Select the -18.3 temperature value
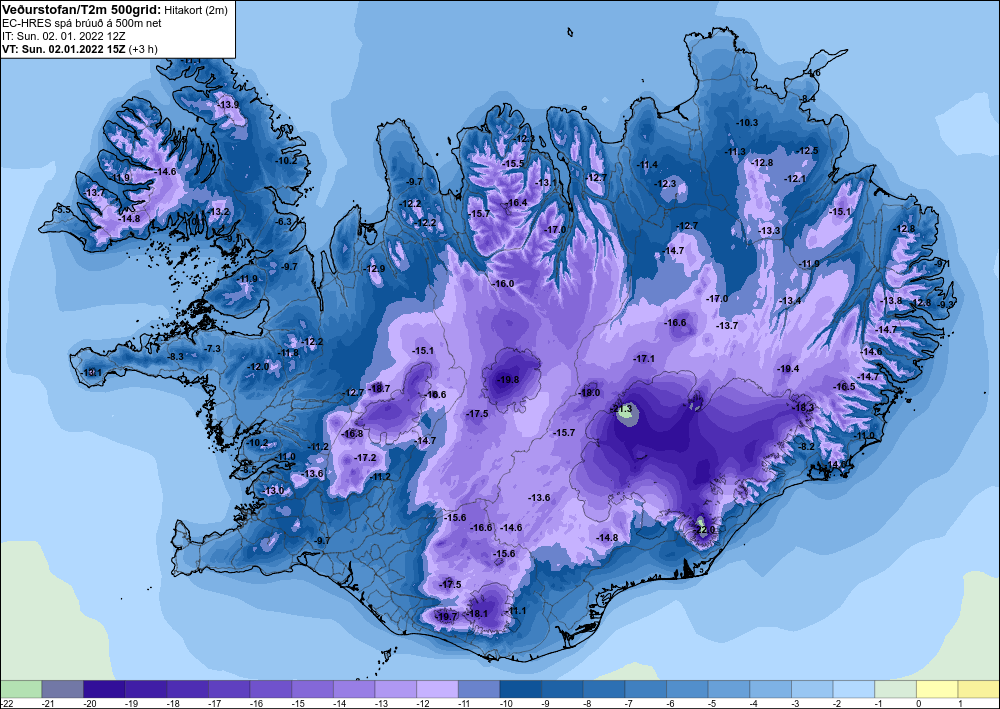The height and width of the screenshot is (709, 1000). (804, 407)
